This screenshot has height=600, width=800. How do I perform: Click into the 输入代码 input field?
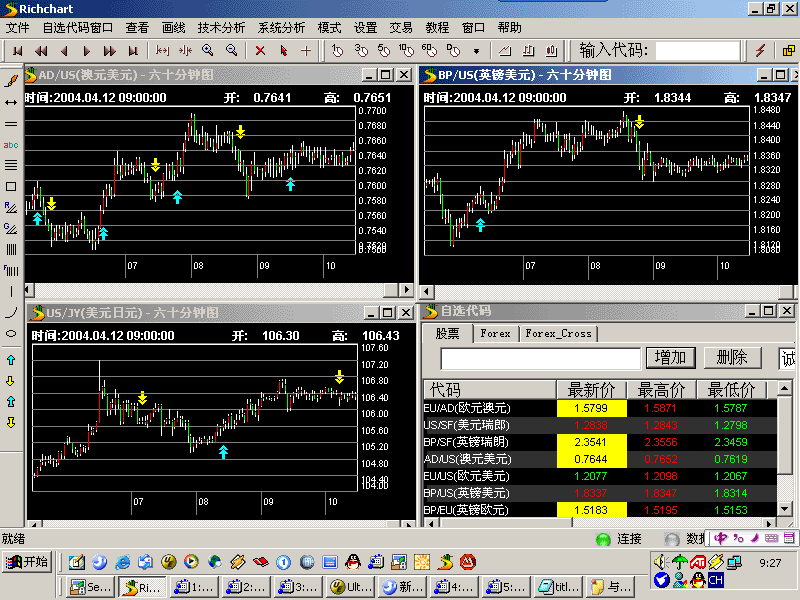tap(697, 51)
